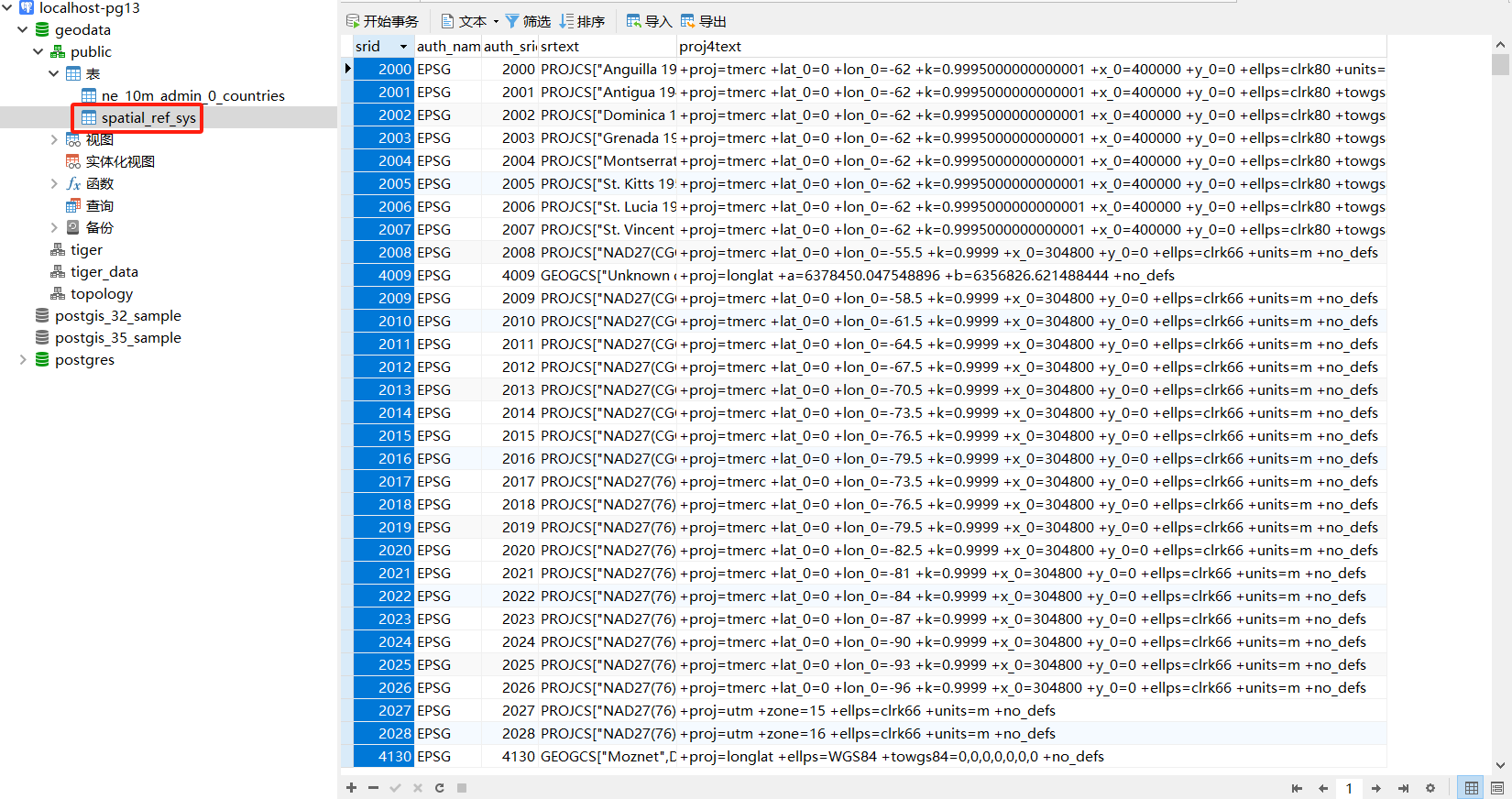Click proj4text cell with +proj=utm +zone=15
The height and width of the screenshot is (799, 1512).
pyautogui.click(x=1032, y=711)
